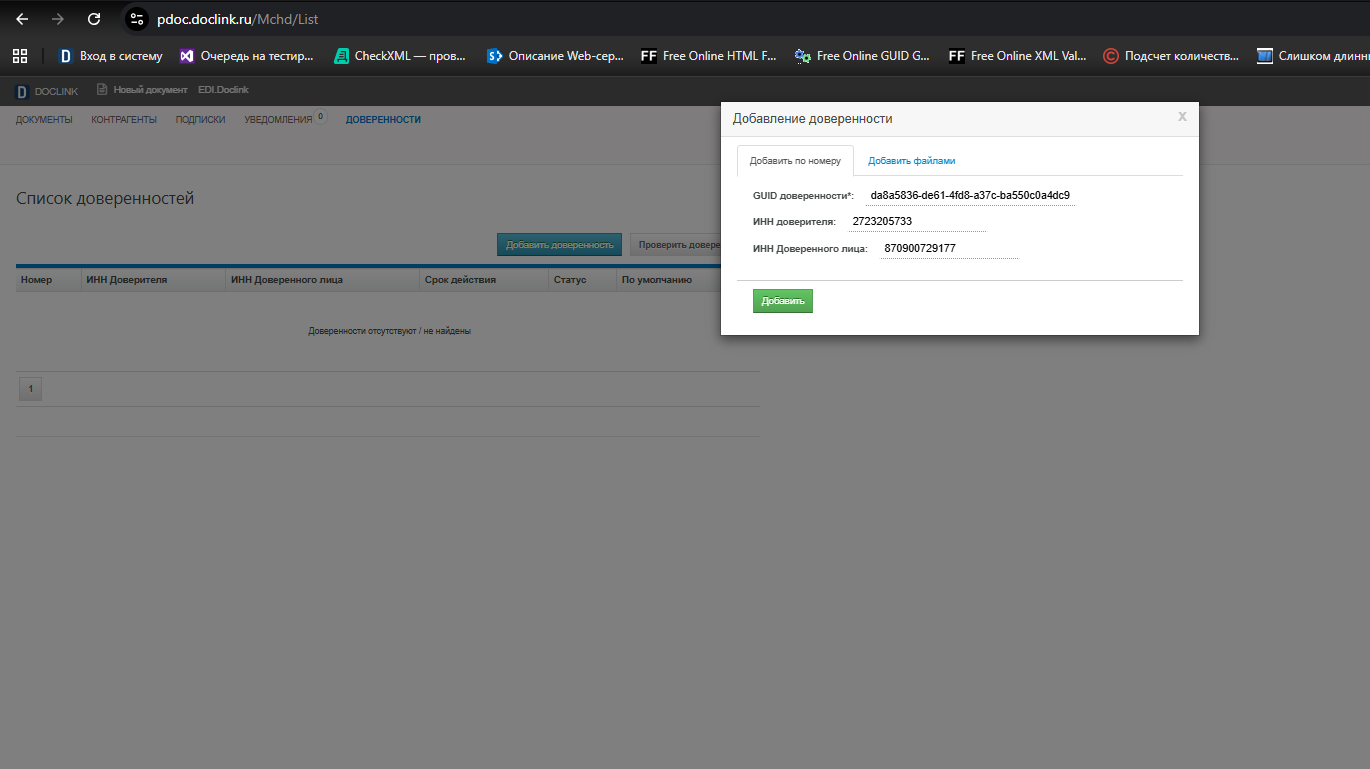
Task: Click the browser forward arrow
Action: point(58,19)
